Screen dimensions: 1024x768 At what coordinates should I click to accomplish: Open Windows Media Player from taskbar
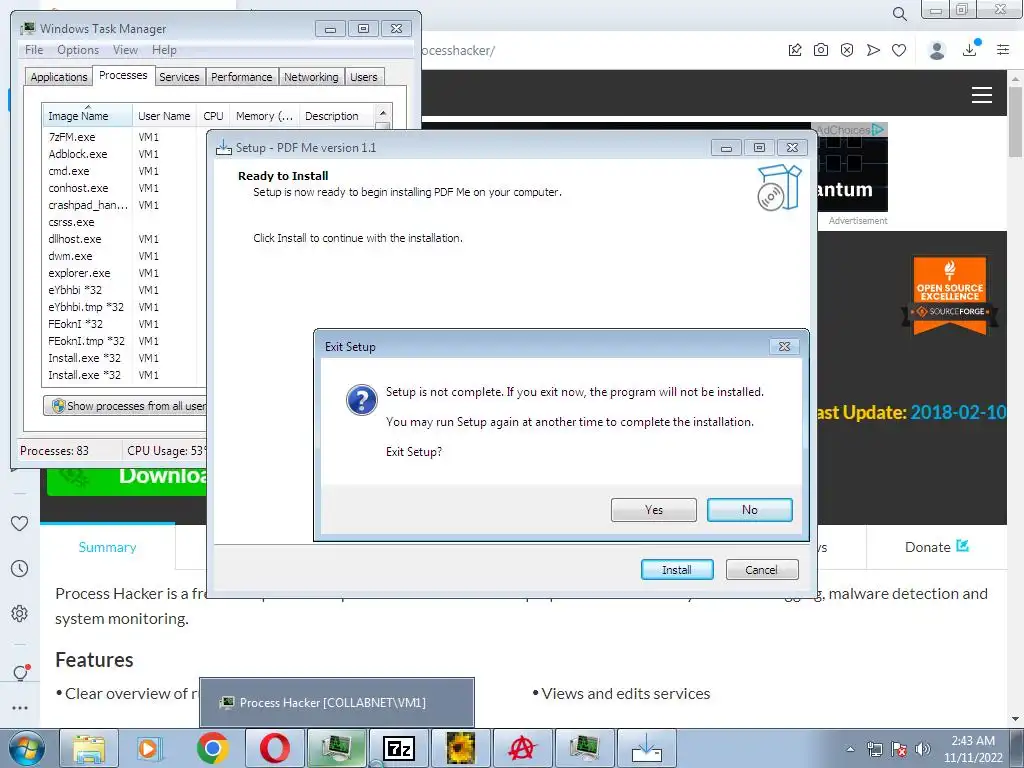(150, 748)
